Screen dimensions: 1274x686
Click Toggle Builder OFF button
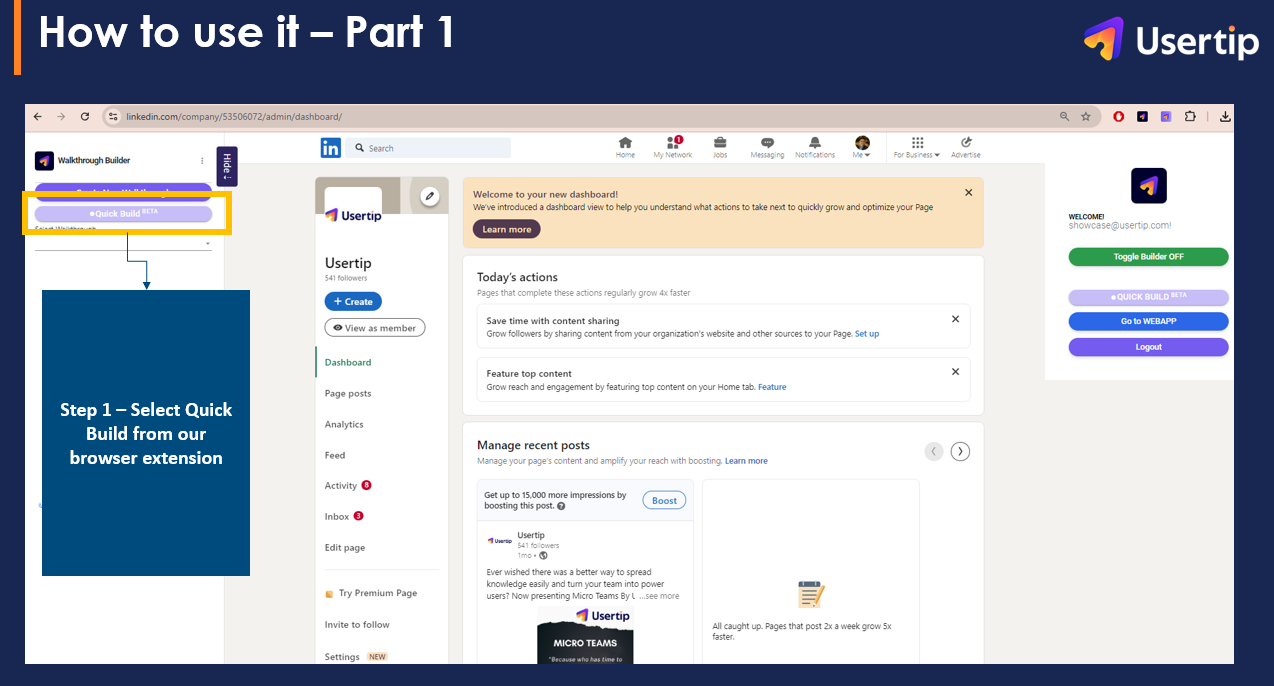[1148, 257]
